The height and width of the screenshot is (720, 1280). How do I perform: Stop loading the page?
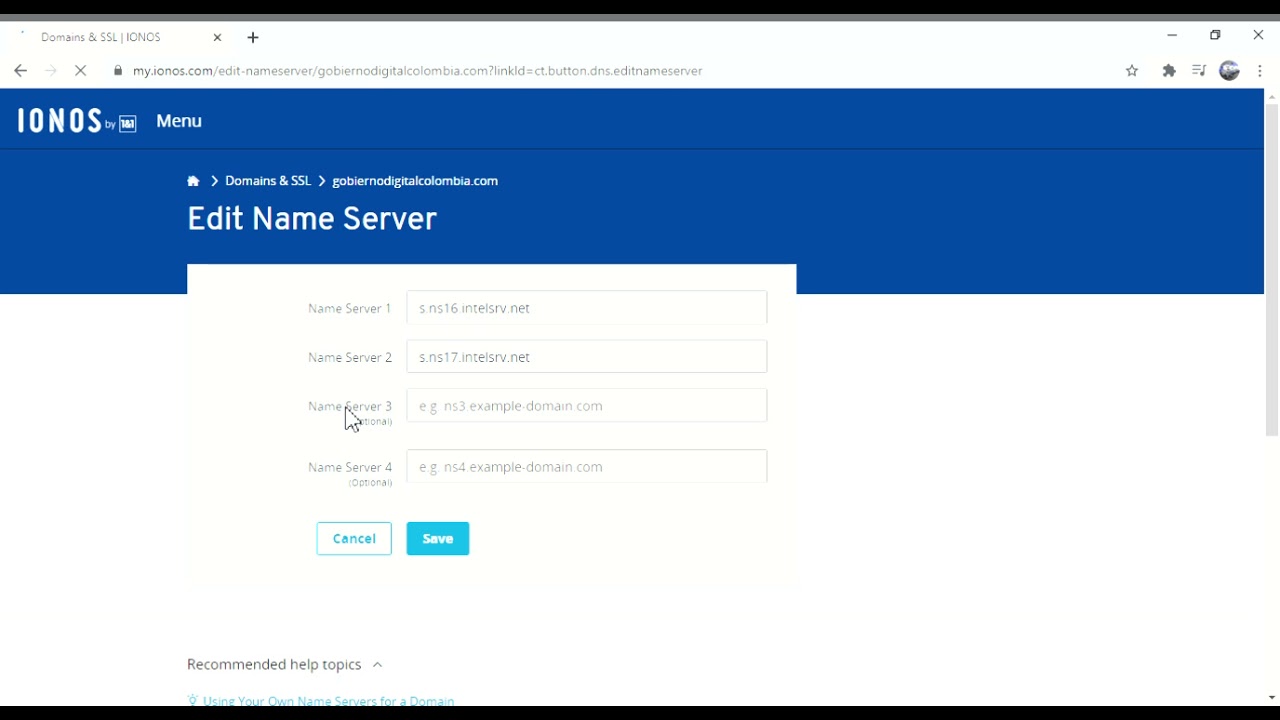(81, 71)
